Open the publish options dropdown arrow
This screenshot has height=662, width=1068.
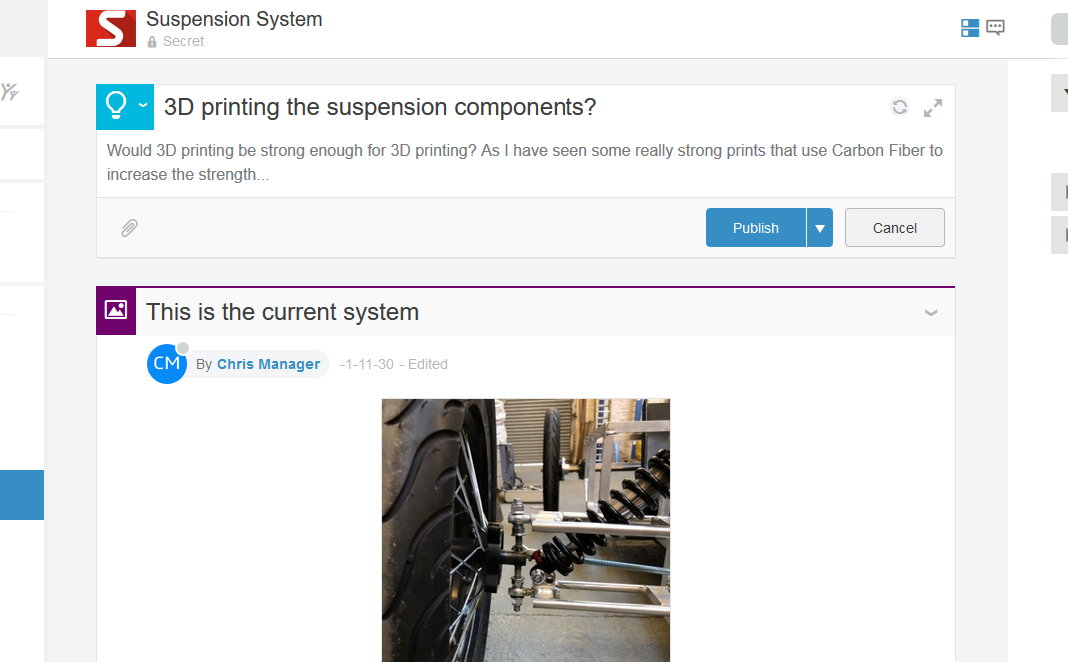[x=820, y=228]
